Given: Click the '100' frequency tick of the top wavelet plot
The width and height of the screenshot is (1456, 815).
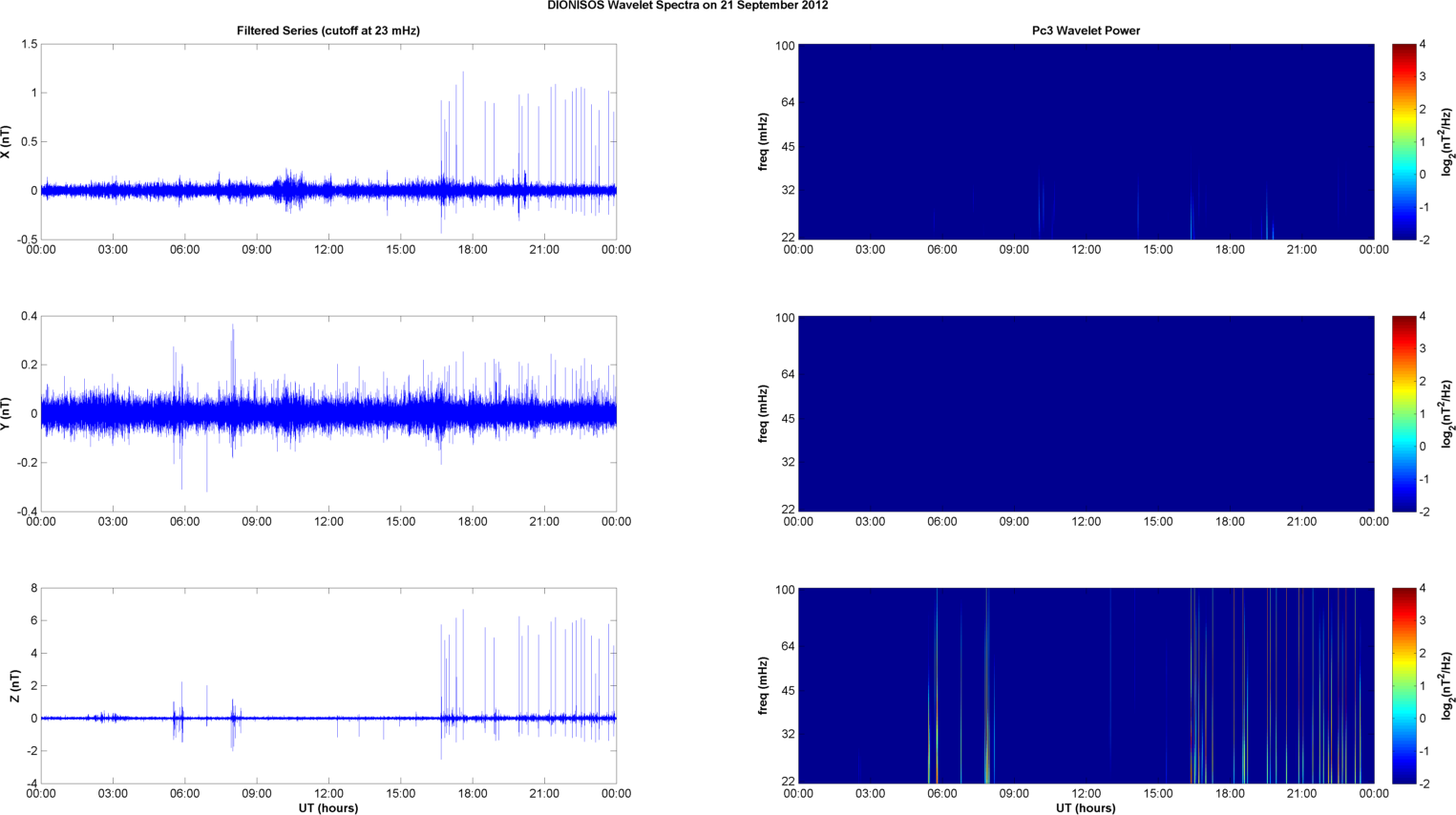Looking at the screenshot, I should pos(785,46).
